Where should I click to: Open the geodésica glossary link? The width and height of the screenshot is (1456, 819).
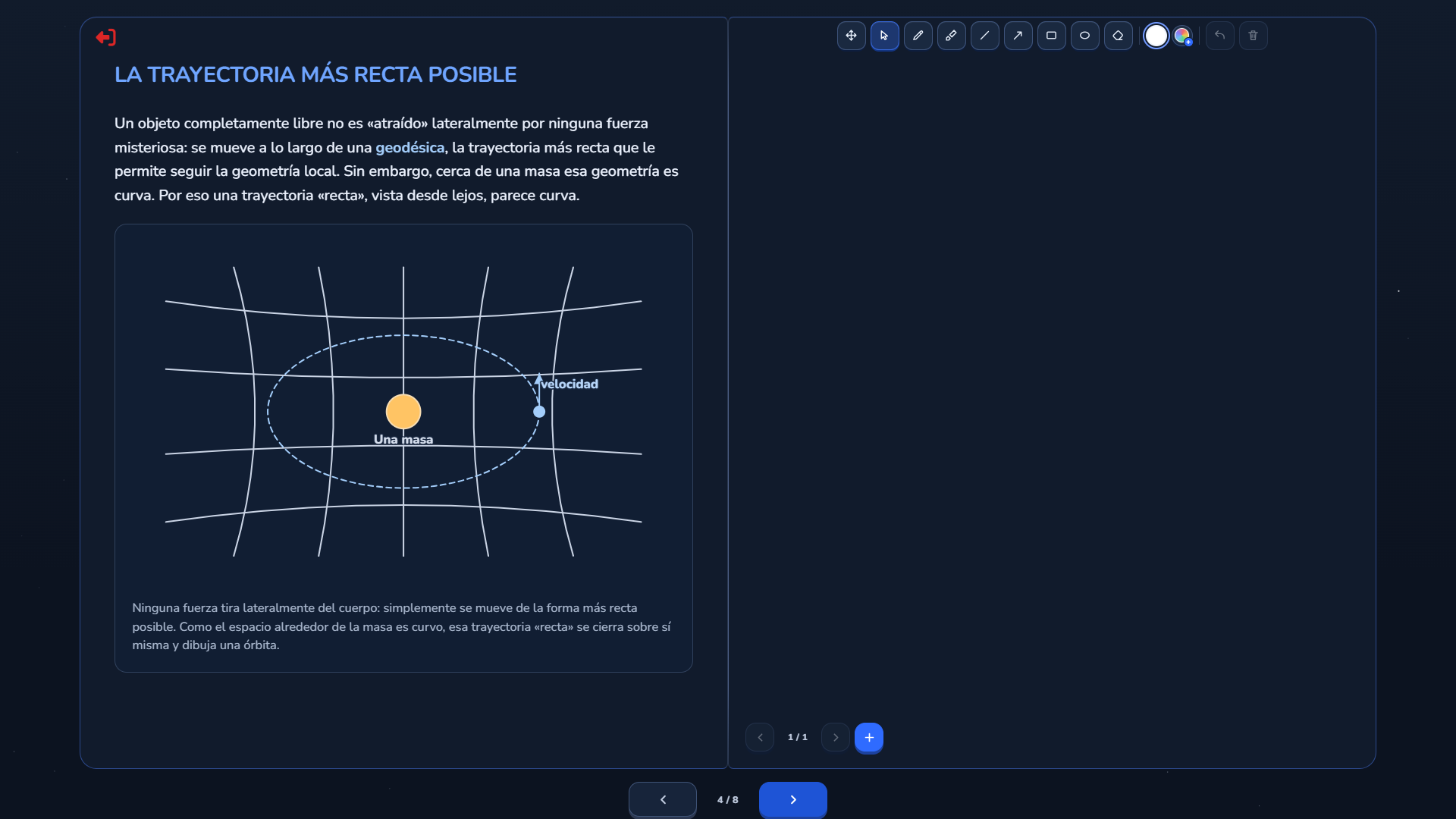(409, 147)
